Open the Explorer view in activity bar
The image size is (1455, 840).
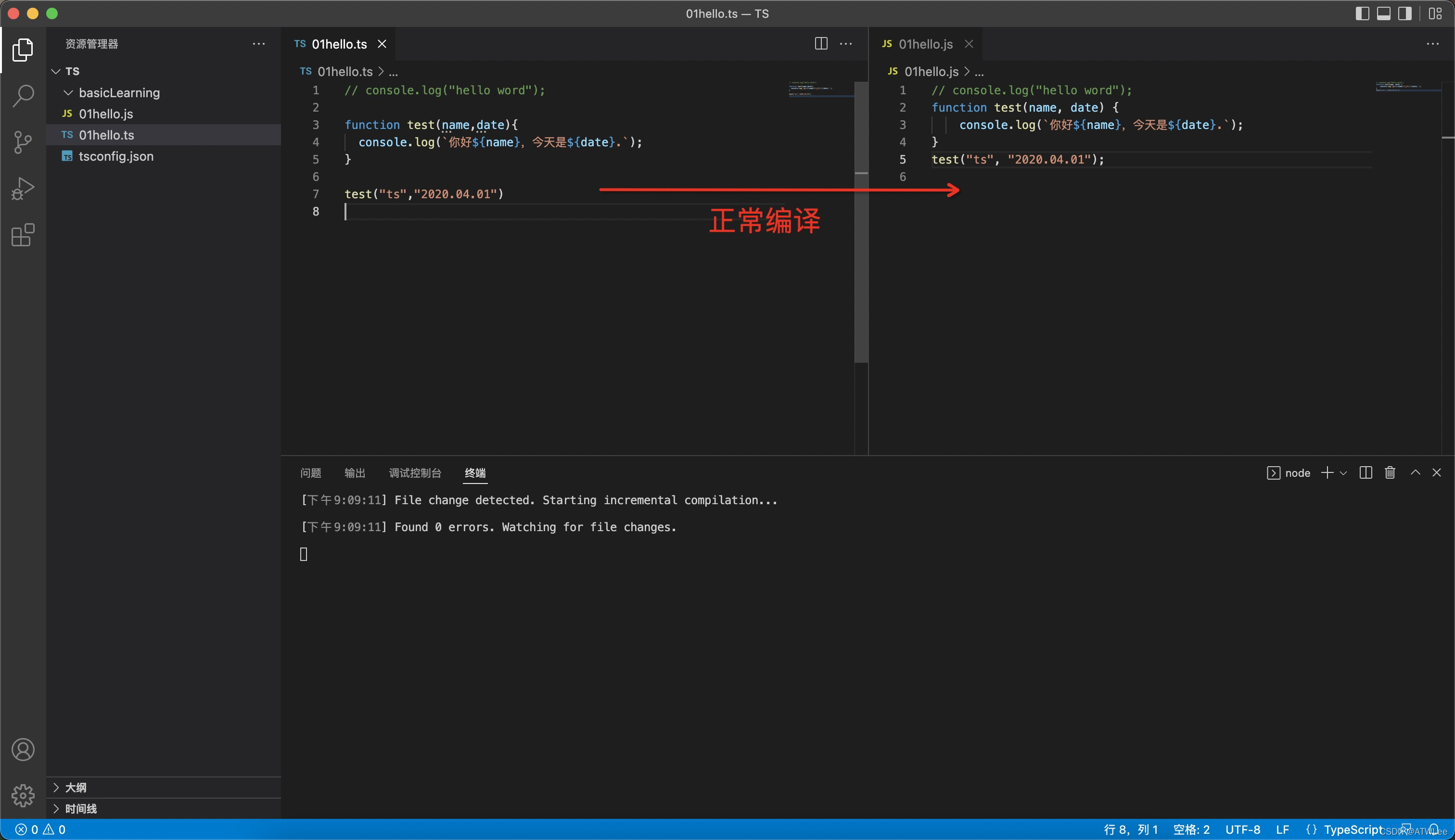(x=23, y=50)
